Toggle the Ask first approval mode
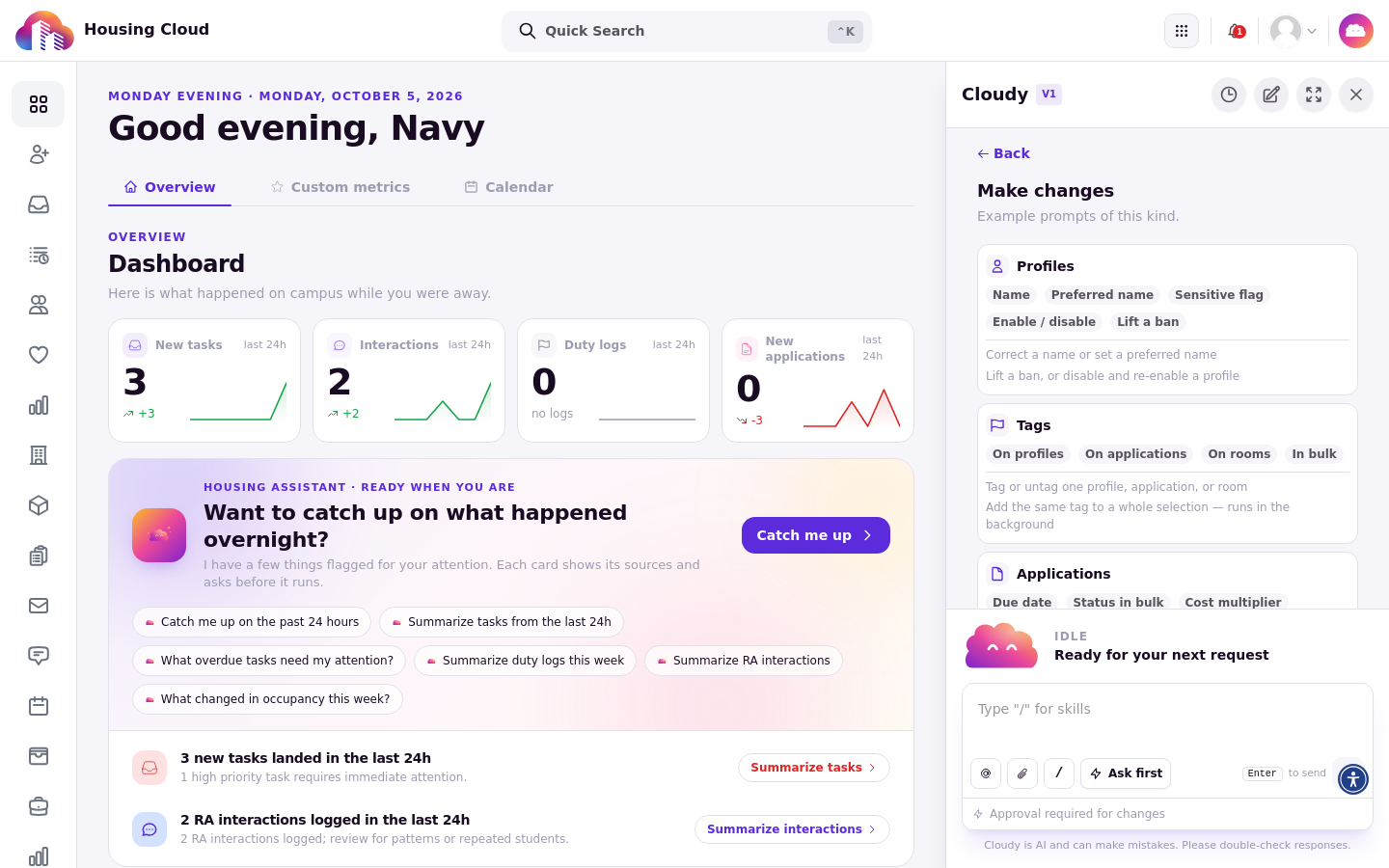Viewport: 1389px width, 868px height. (1126, 773)
